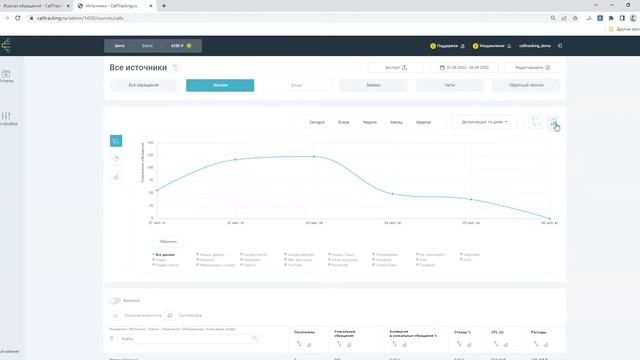Sort by the Посетители column
The image size is (640, 360).
[299, 344]
